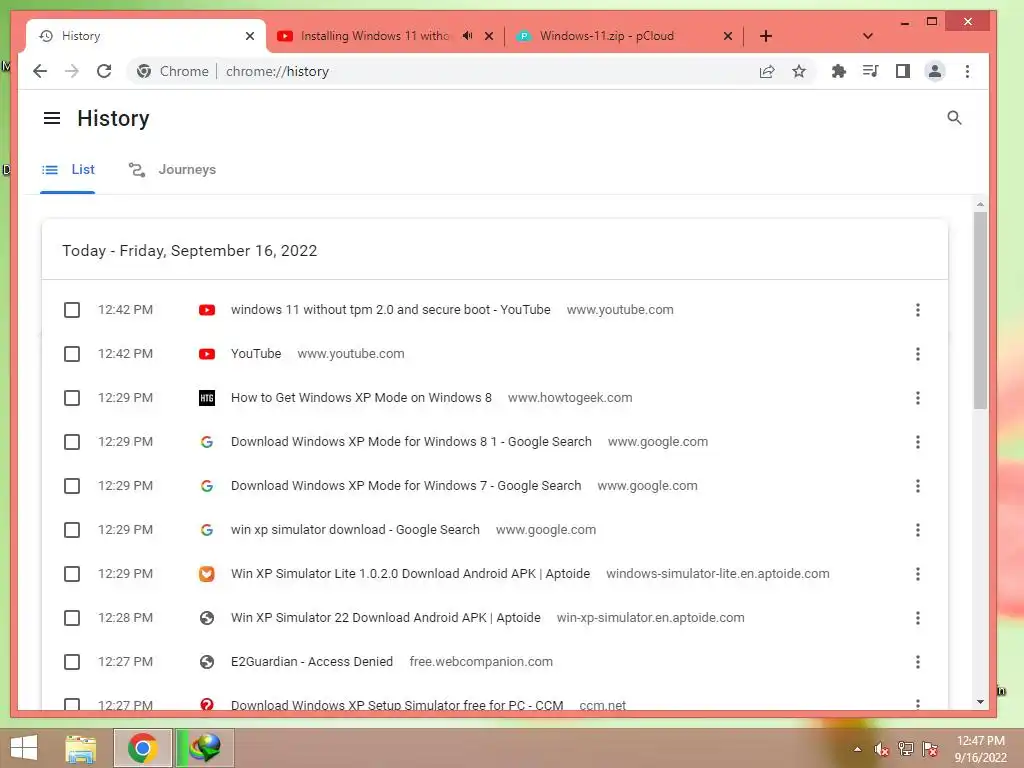This screenshot has width=1024, height=768.
Task: Open Internet Download Manager taskbar icon
Action: (204, 748)
